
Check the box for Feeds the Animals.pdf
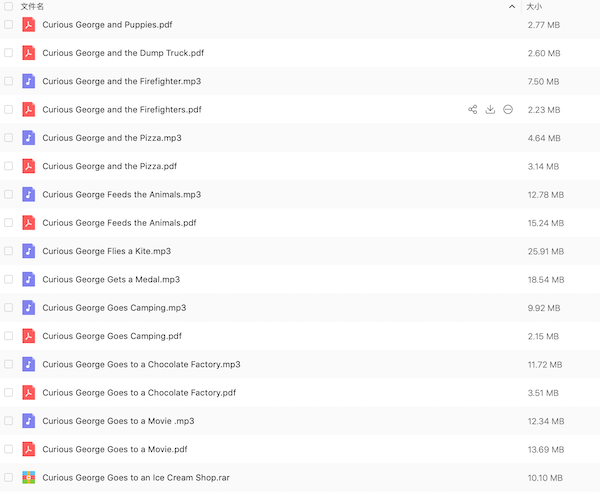click(9, 223)
